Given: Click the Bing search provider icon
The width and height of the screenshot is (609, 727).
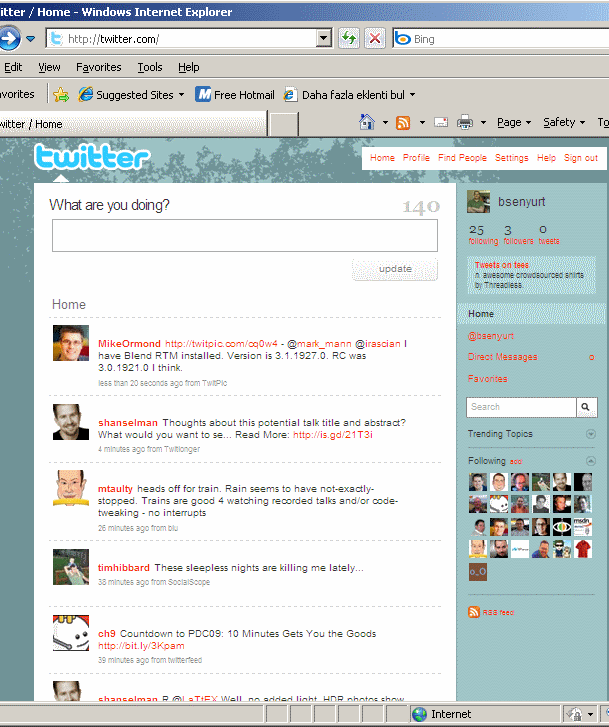Looking at the screenshot, I should click(403, 39).
